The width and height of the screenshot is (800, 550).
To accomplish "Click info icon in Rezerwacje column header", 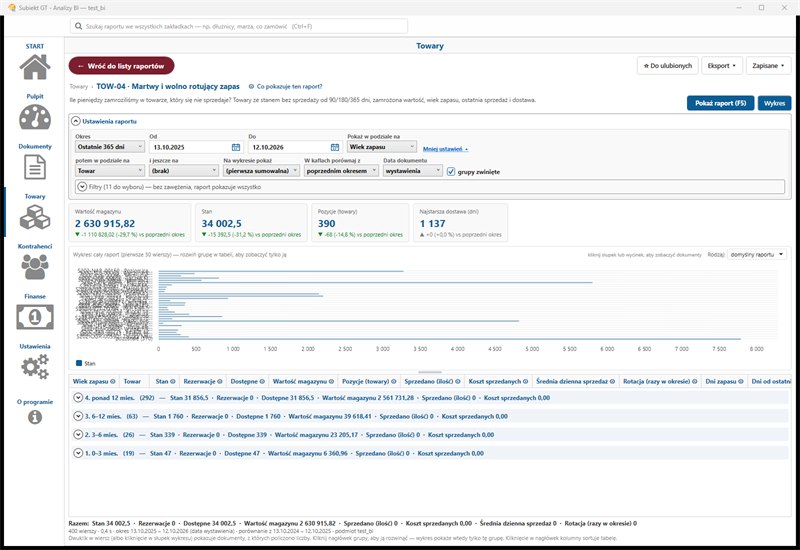I will tap(220, 381).
